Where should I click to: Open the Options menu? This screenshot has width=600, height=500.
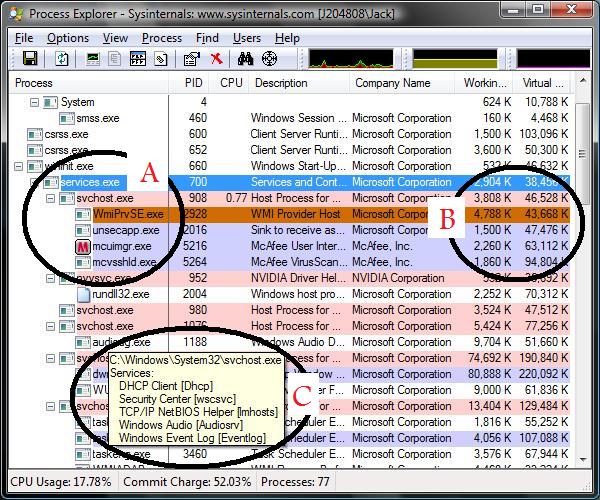pos(68,38)
